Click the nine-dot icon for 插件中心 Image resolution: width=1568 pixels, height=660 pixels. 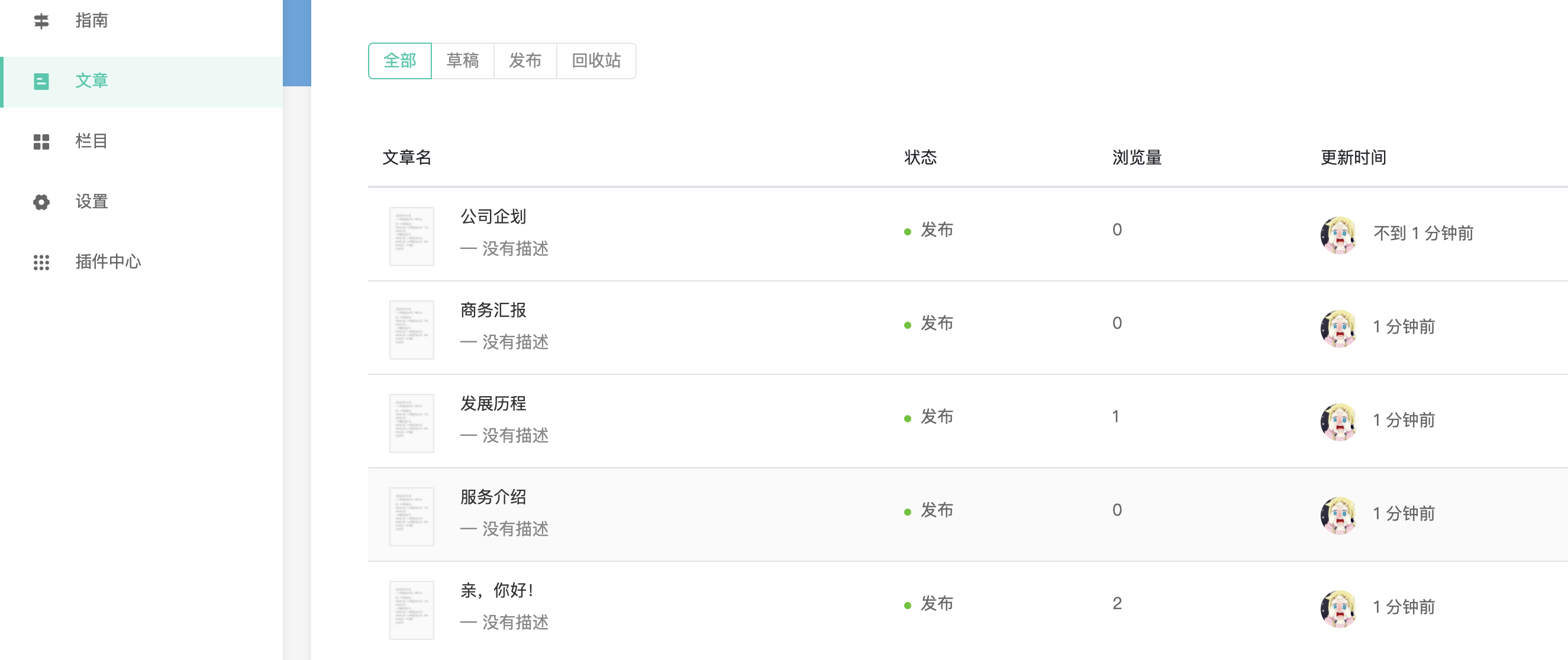tap(41, 262)
